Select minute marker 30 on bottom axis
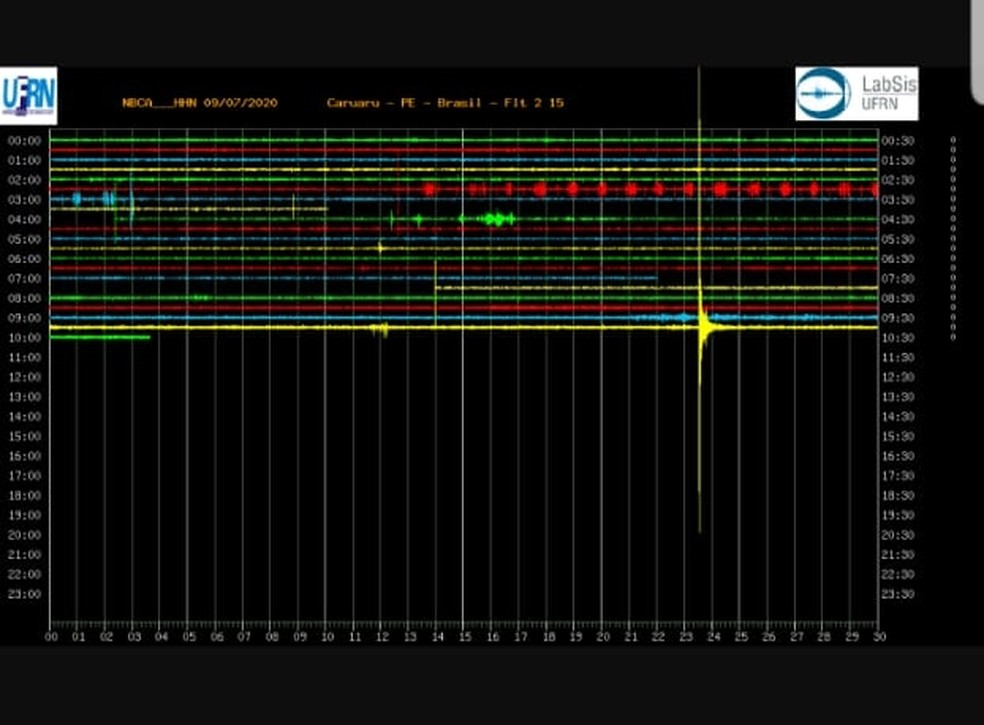 (x=877, y=636)
